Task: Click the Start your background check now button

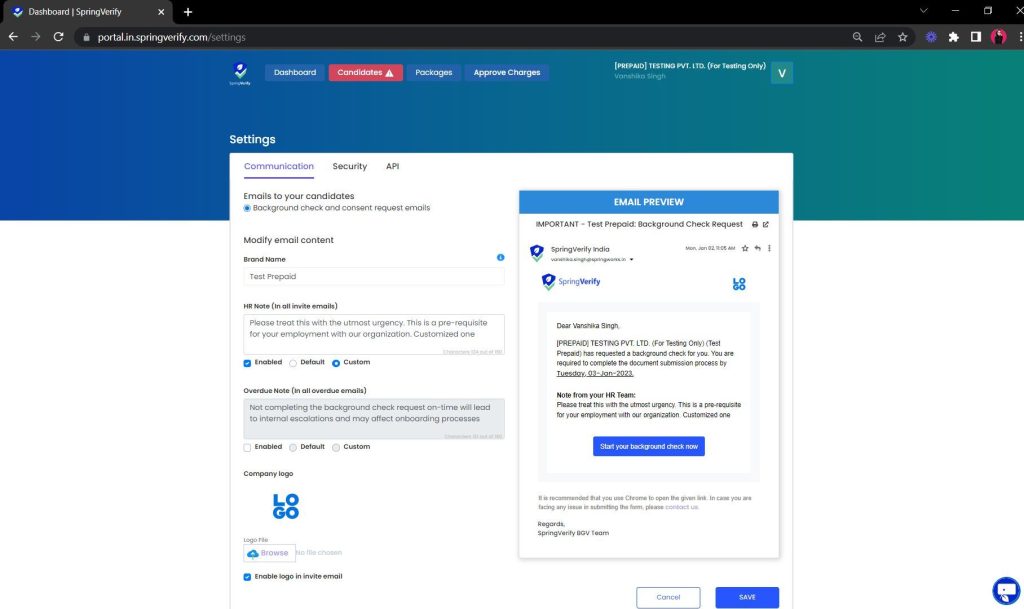Action: [x=648, y=446]
